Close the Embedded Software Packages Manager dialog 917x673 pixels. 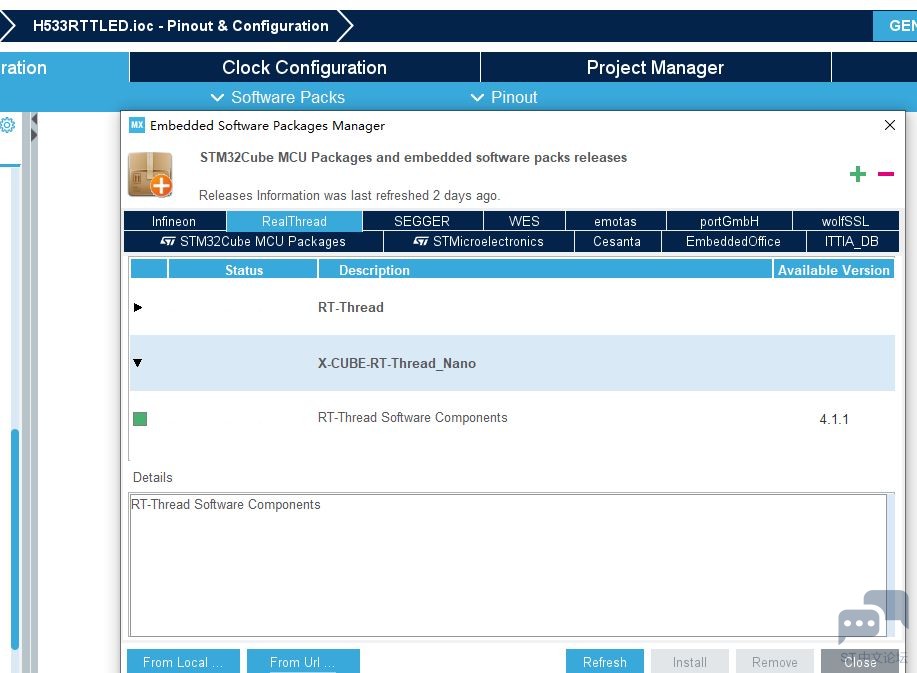pyautogui.click(x=890, y=125)
